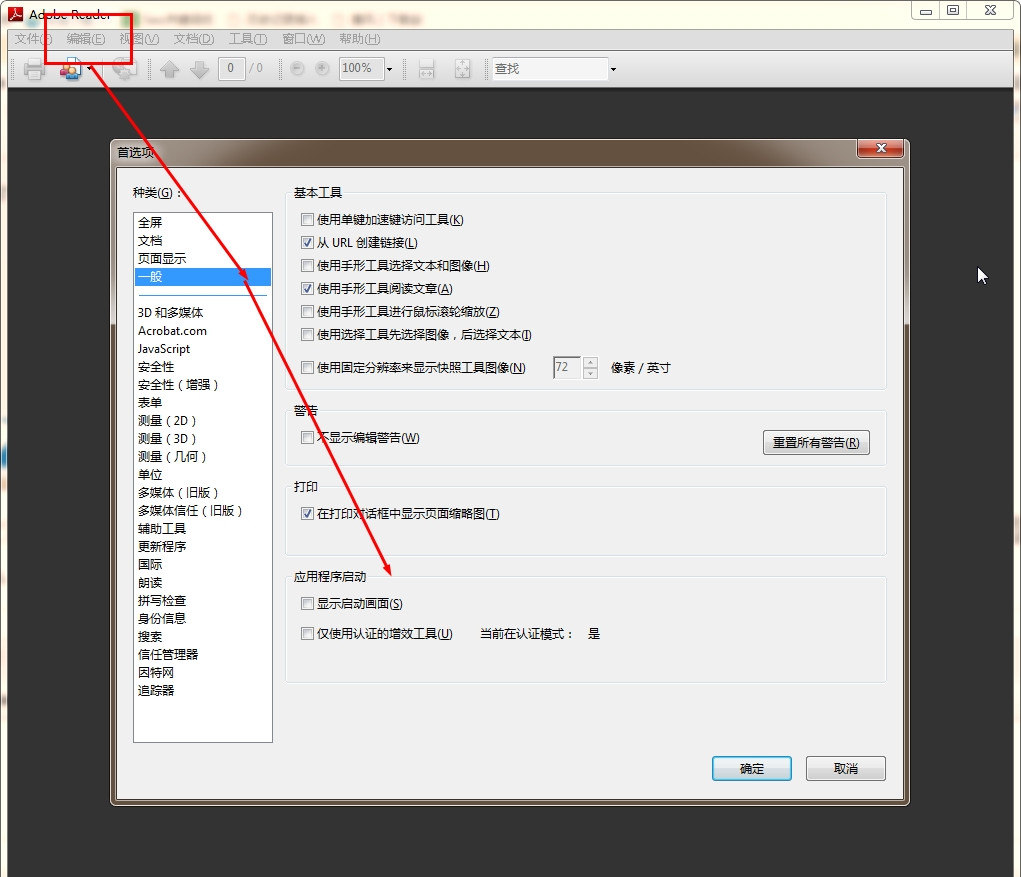The image size is (1021, 877).
Task: Open the 文件 menu
Action: [33, 39]
